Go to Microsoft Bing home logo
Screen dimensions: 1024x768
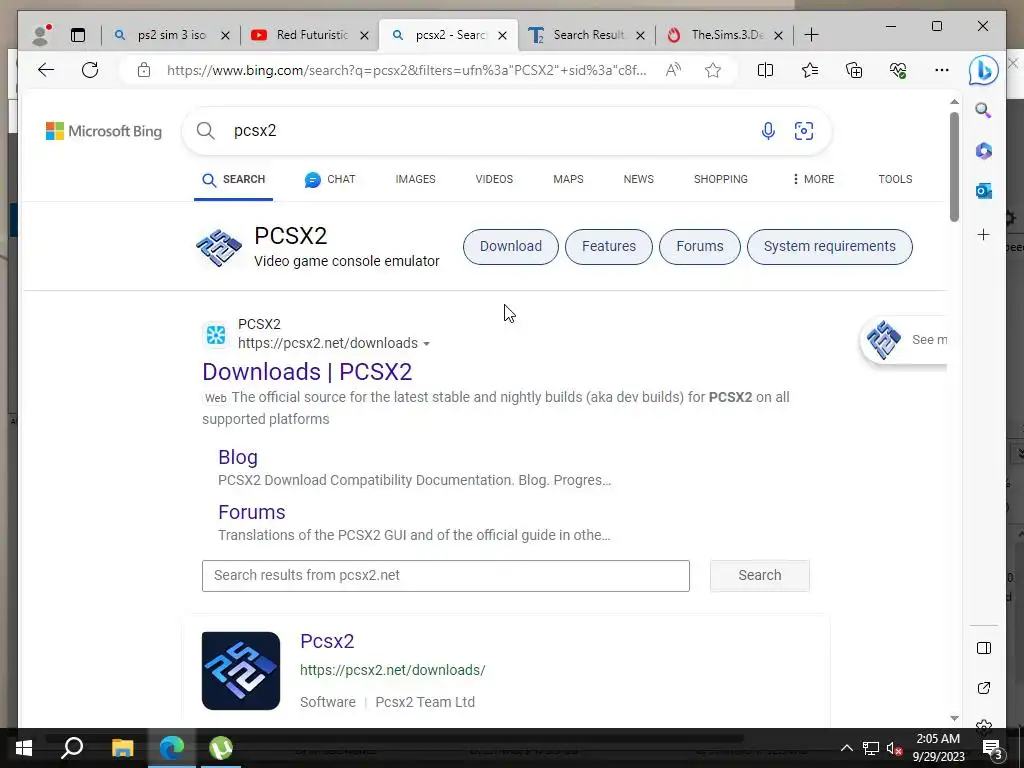click(x=104, y=131)
